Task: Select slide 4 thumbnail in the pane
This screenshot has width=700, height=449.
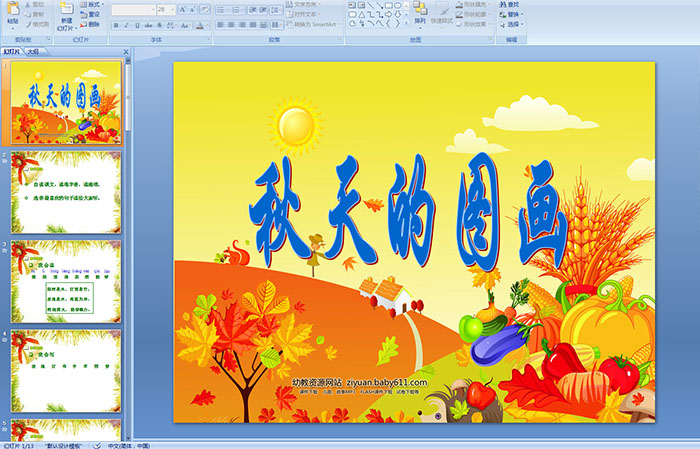Action: tap(66, 371)
